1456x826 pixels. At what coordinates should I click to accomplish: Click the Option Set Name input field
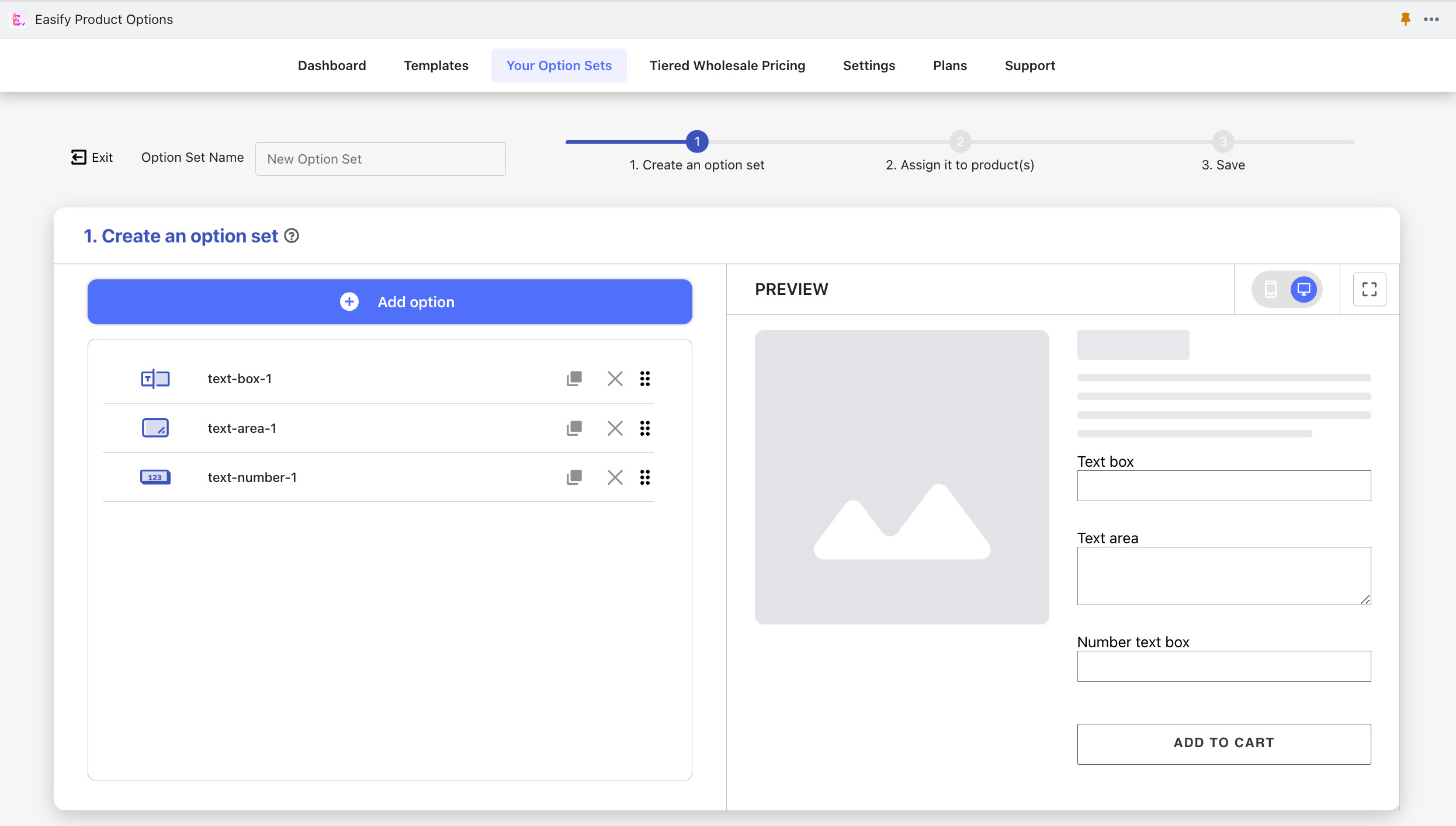coord(380,158)
